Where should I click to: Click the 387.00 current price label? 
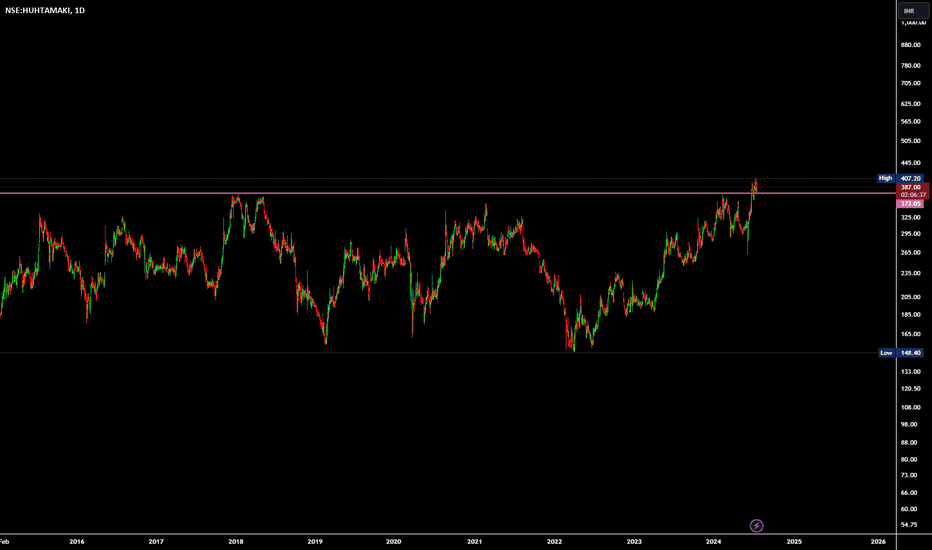click(x=911, y=187)
